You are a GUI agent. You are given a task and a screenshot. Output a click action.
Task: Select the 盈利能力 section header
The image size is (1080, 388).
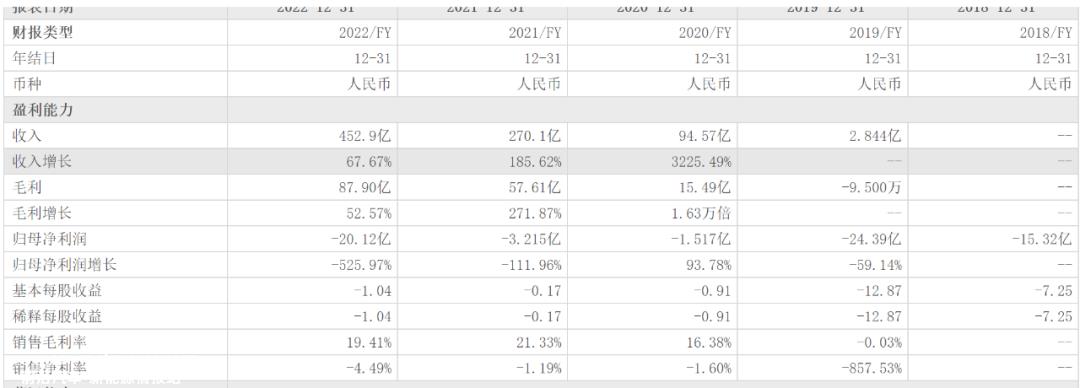point(42,110)
